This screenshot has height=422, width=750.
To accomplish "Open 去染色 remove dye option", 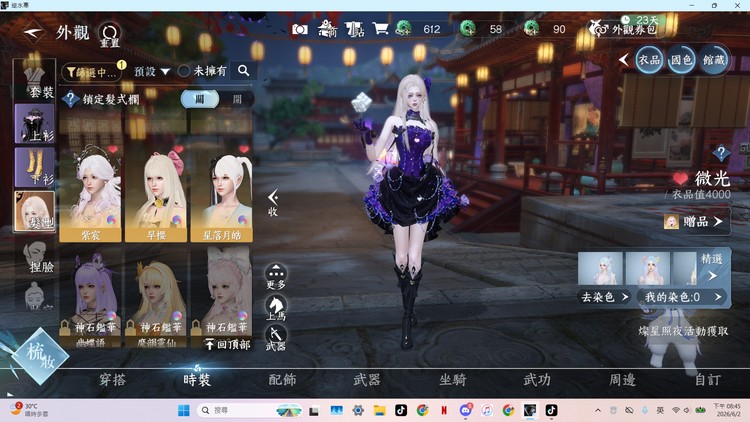I will click(x=605, y=297).
